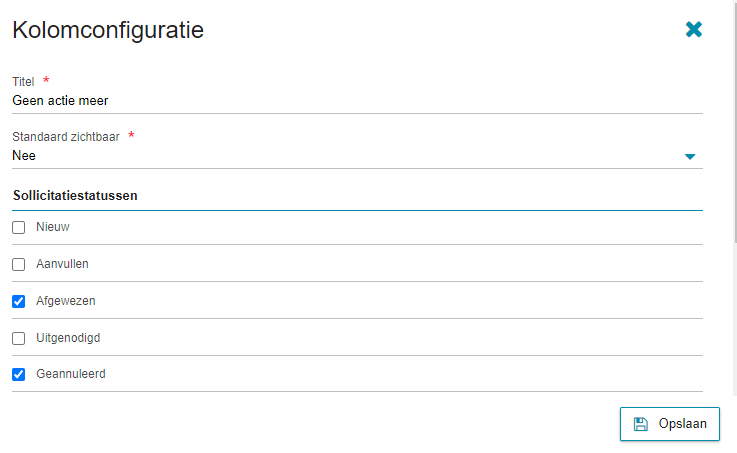The width and height of the screenshot is (737, 453).
Task: Focus the Titel field 'Geen actie meer'
Action: tap(357, 101)
